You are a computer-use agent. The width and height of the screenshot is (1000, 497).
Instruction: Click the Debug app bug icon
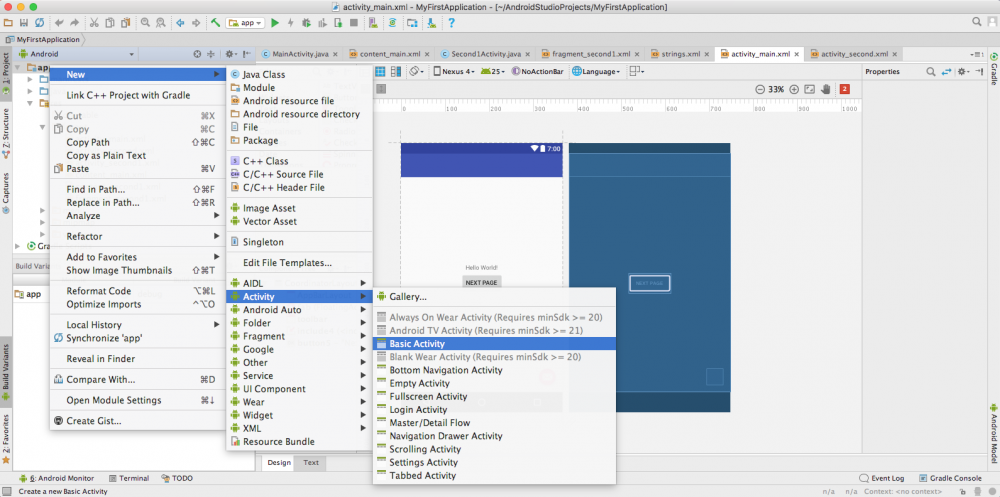click(x=306, y=21)
